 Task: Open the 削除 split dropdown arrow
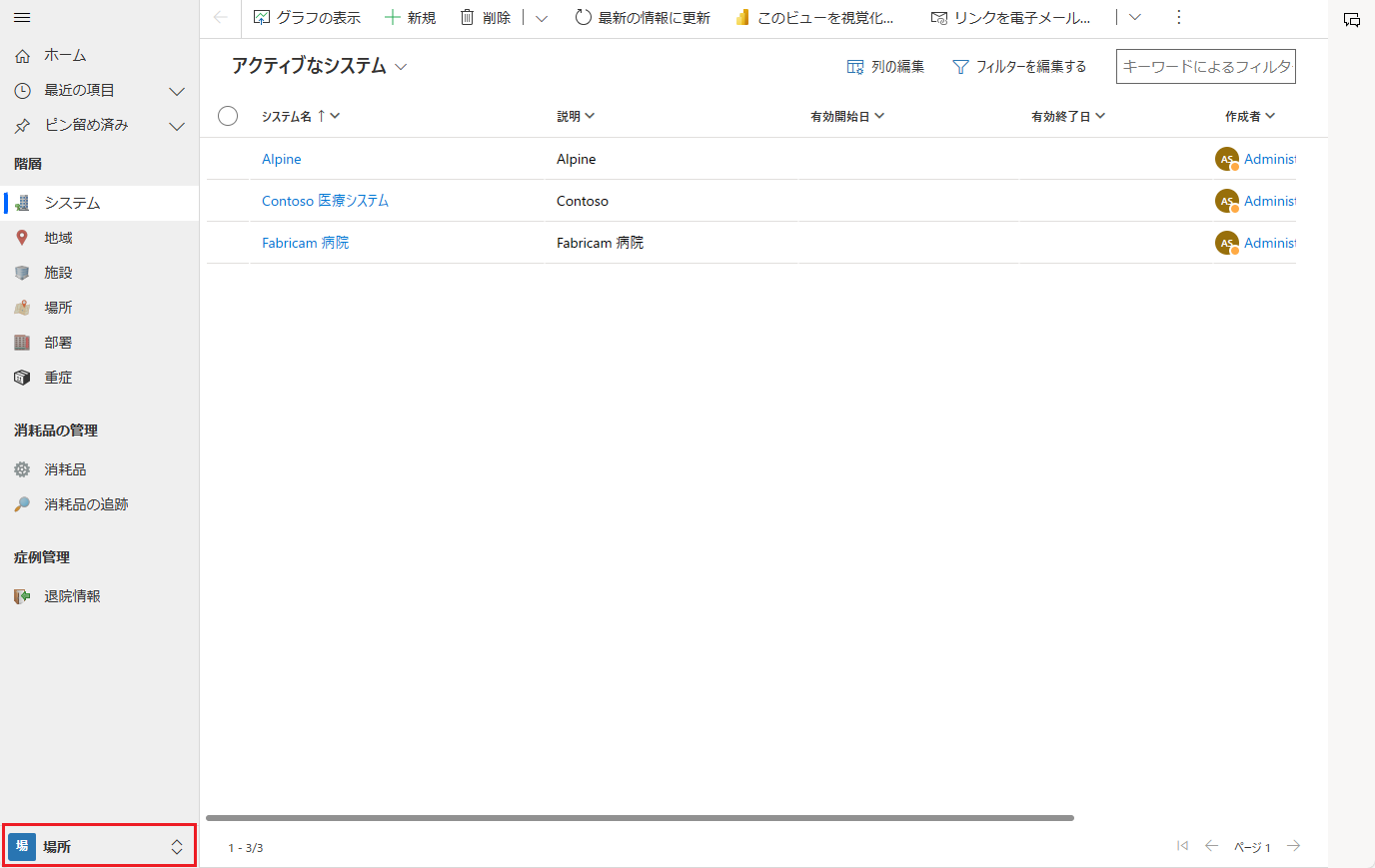pyautogui.click(x=542, y=18)
